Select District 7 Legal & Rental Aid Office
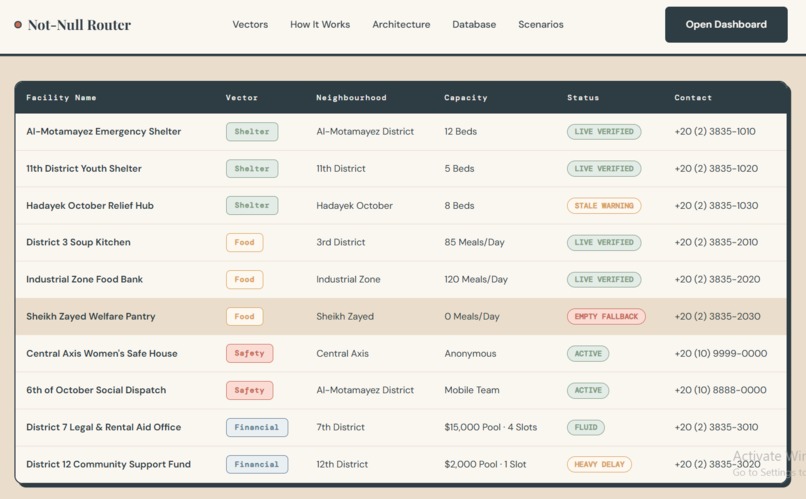The width and height of the screenshot is (806, 499). (x=103, y=427)
